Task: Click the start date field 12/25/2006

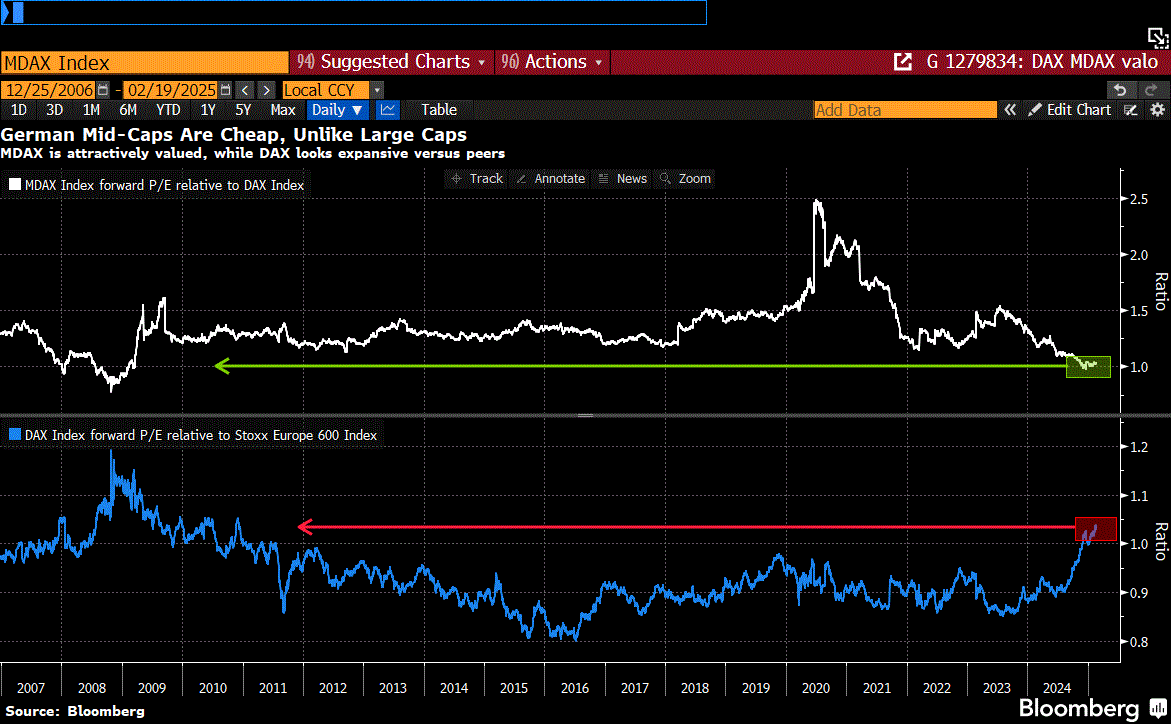Action: pos(49,90)
